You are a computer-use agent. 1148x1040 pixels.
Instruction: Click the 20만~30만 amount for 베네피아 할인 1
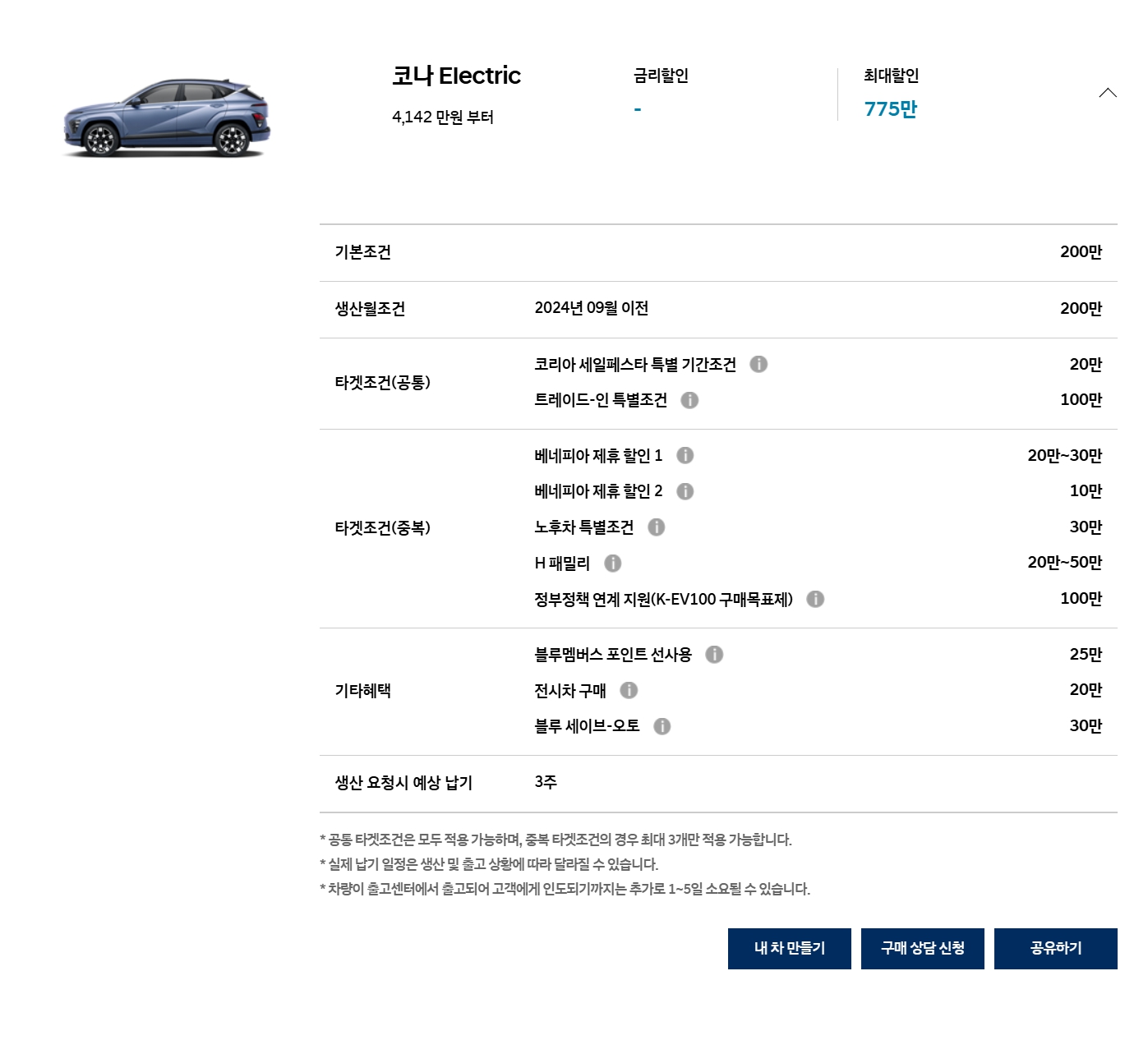pyautogui.click(x=1064, y=455)
